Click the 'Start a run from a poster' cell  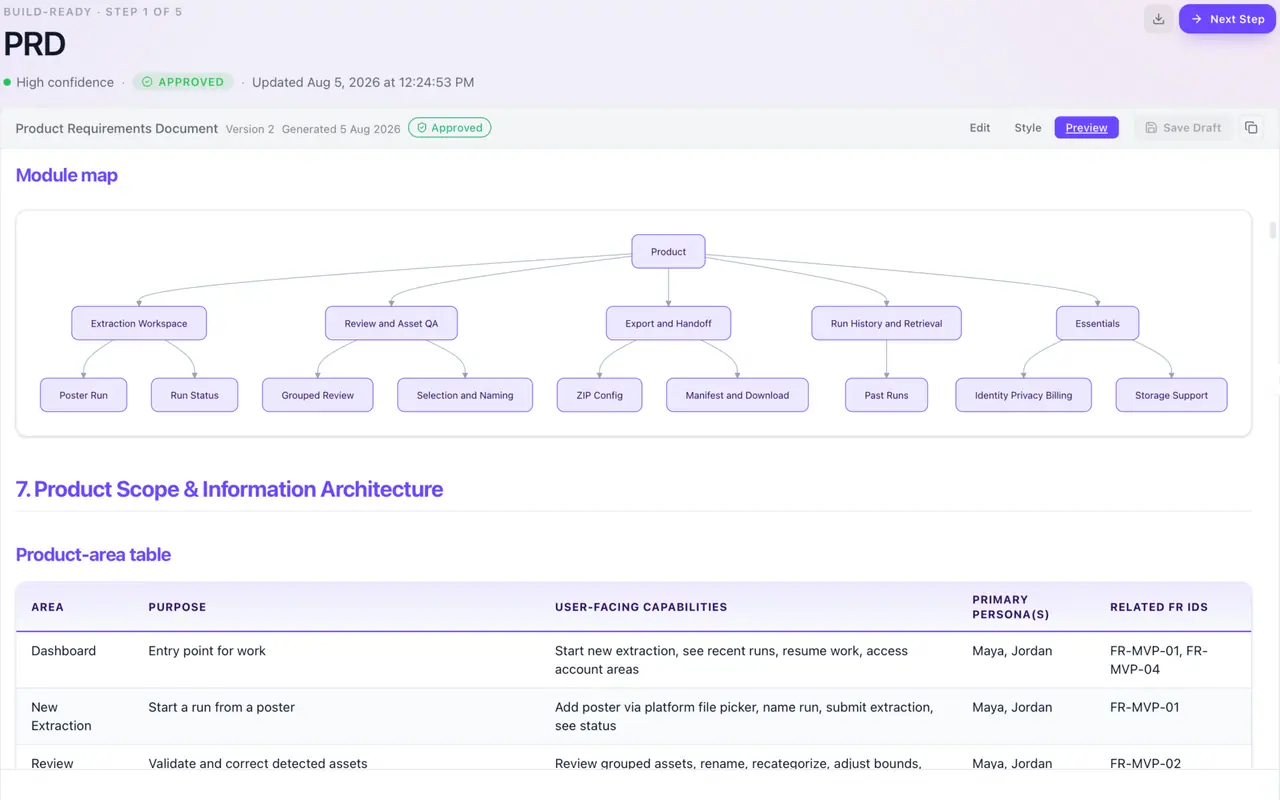click(222, 707)
